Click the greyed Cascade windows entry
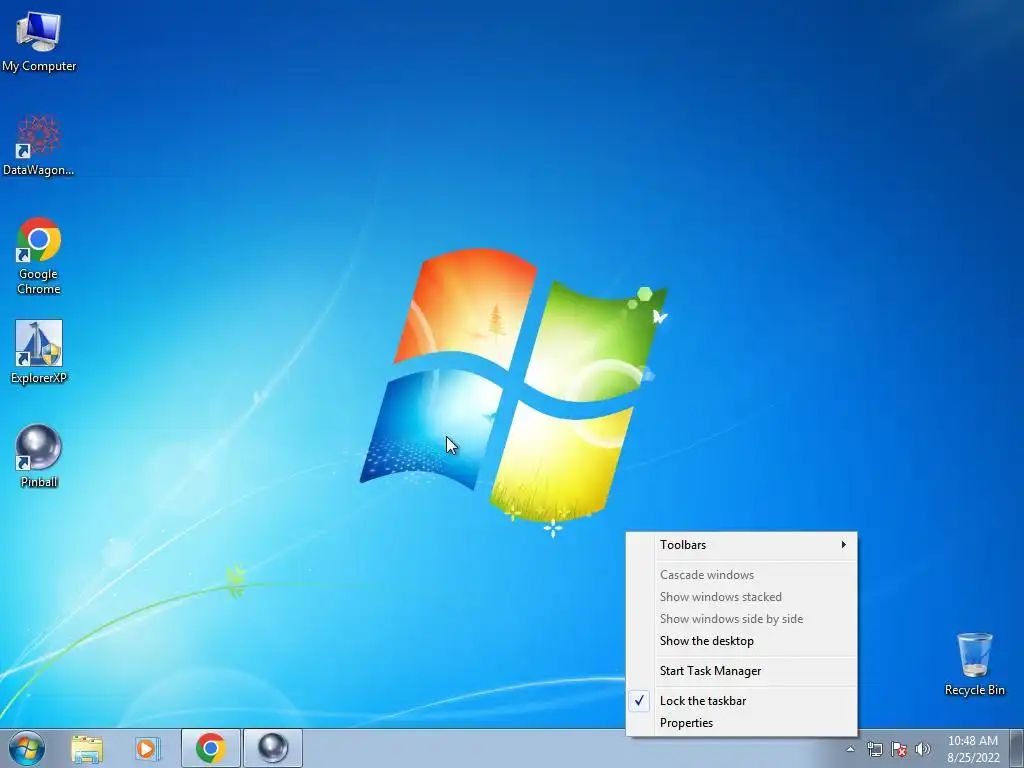Image resolution: width=1024 pixels, height=768 pixels. coord(741,575)
